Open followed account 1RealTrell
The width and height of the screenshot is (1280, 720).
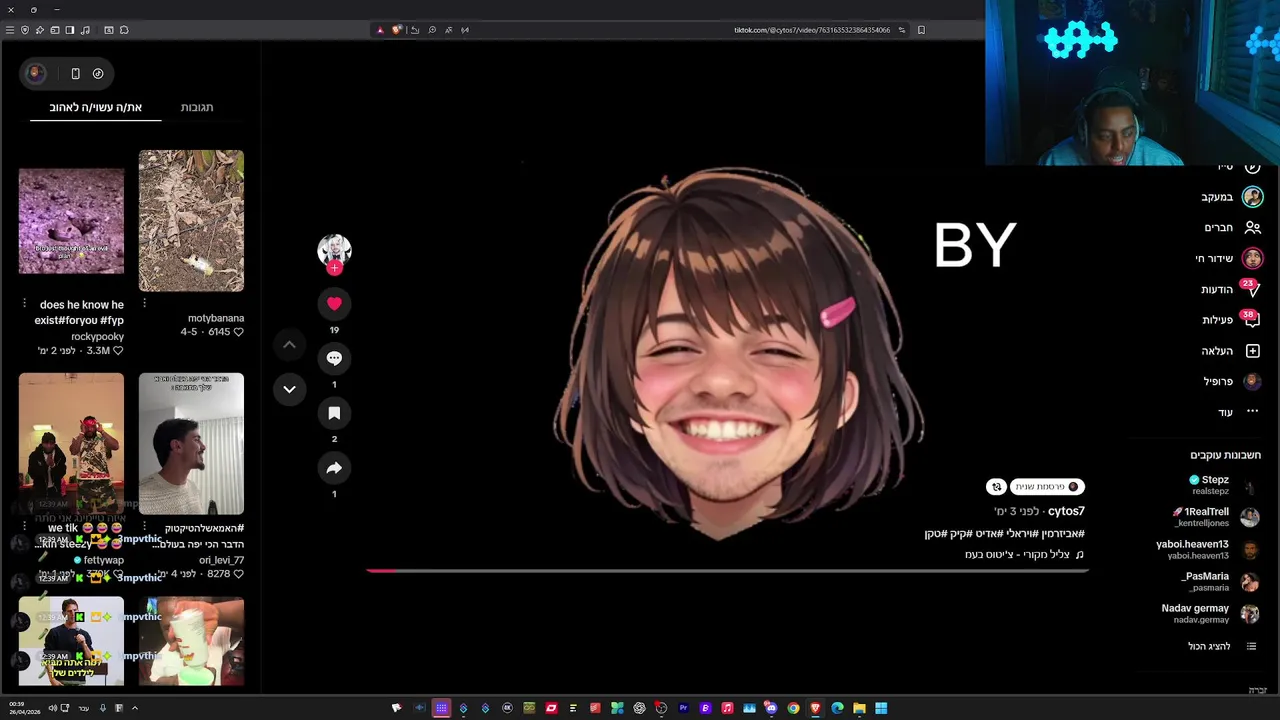(1215, 517)
